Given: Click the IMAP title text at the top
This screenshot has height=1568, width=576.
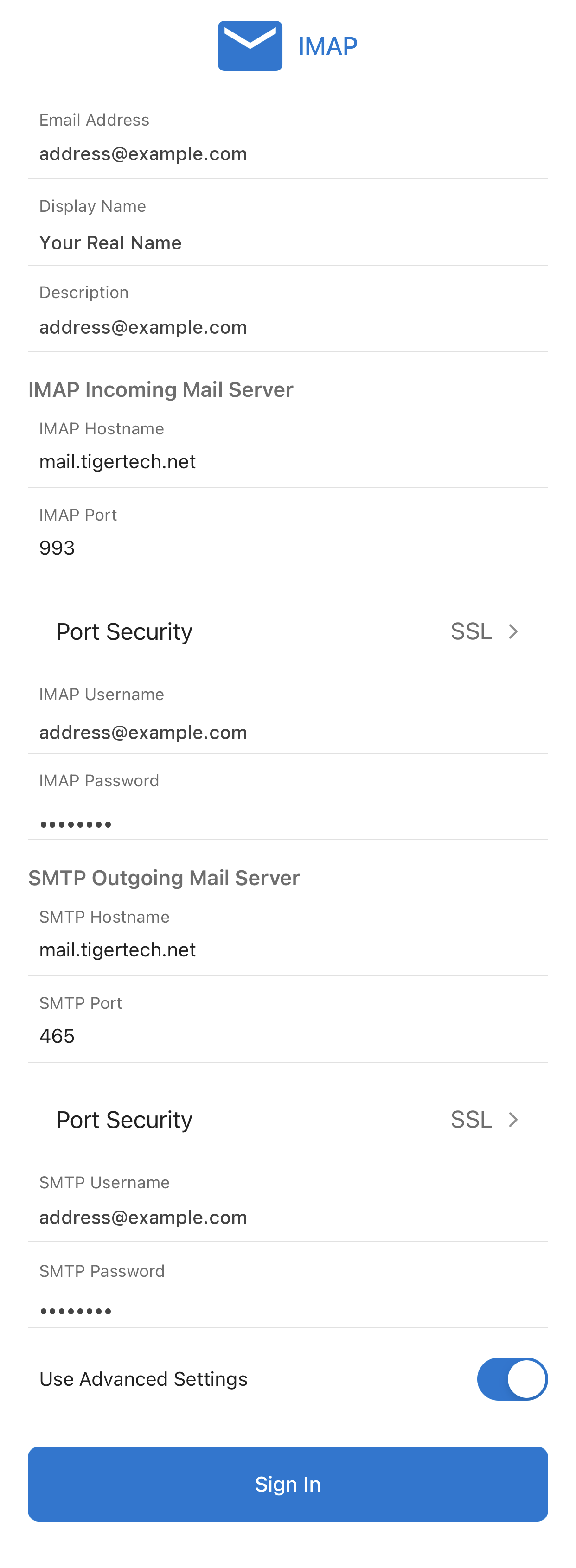Looking at the screenshot, I should (x=327, y=45).
